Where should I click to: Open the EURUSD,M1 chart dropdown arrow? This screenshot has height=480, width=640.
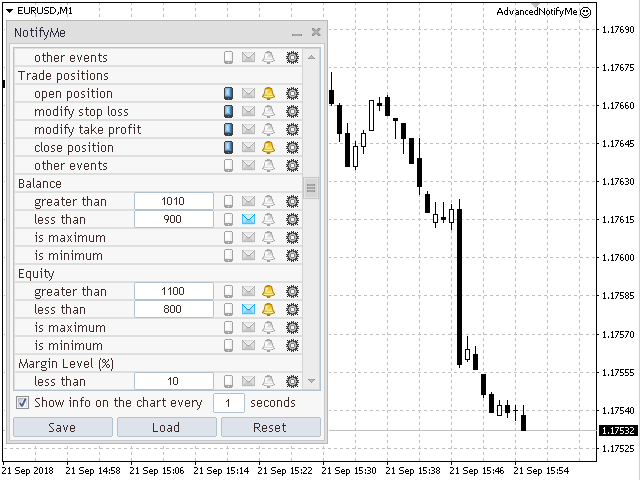click(9, 11)
